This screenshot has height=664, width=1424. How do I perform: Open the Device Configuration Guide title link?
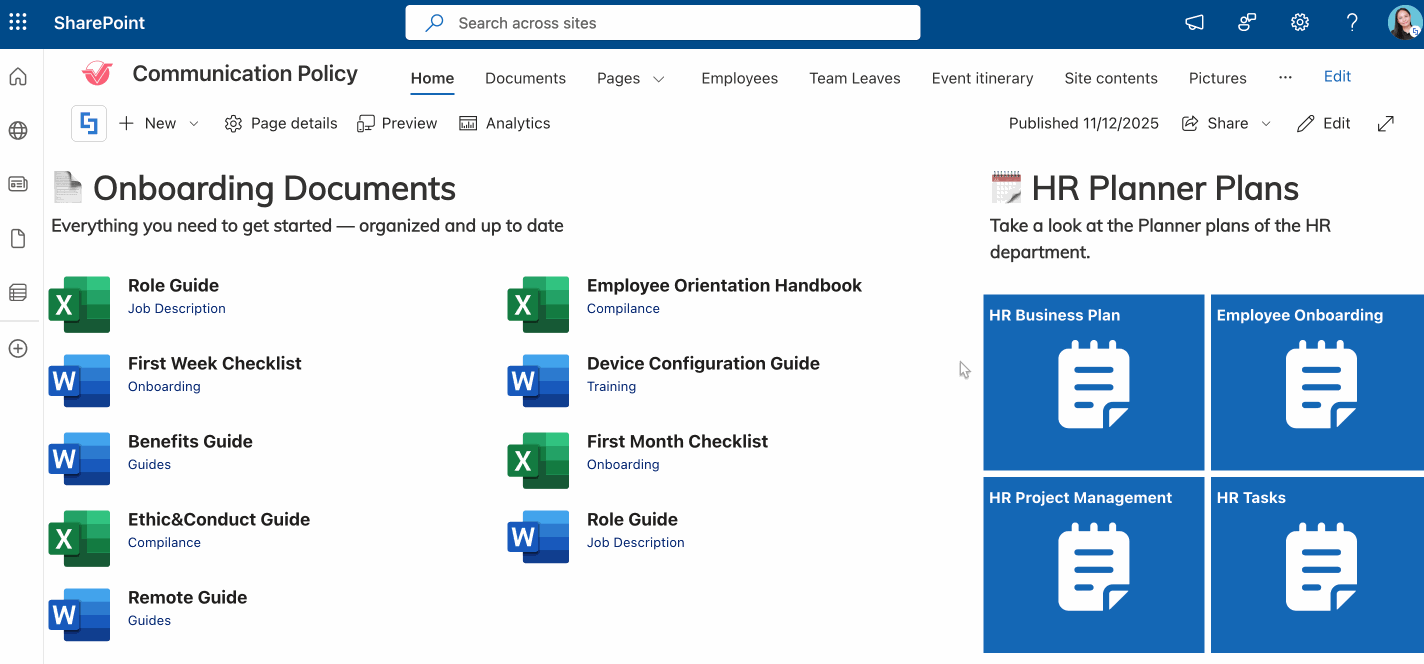click(703, 363)
